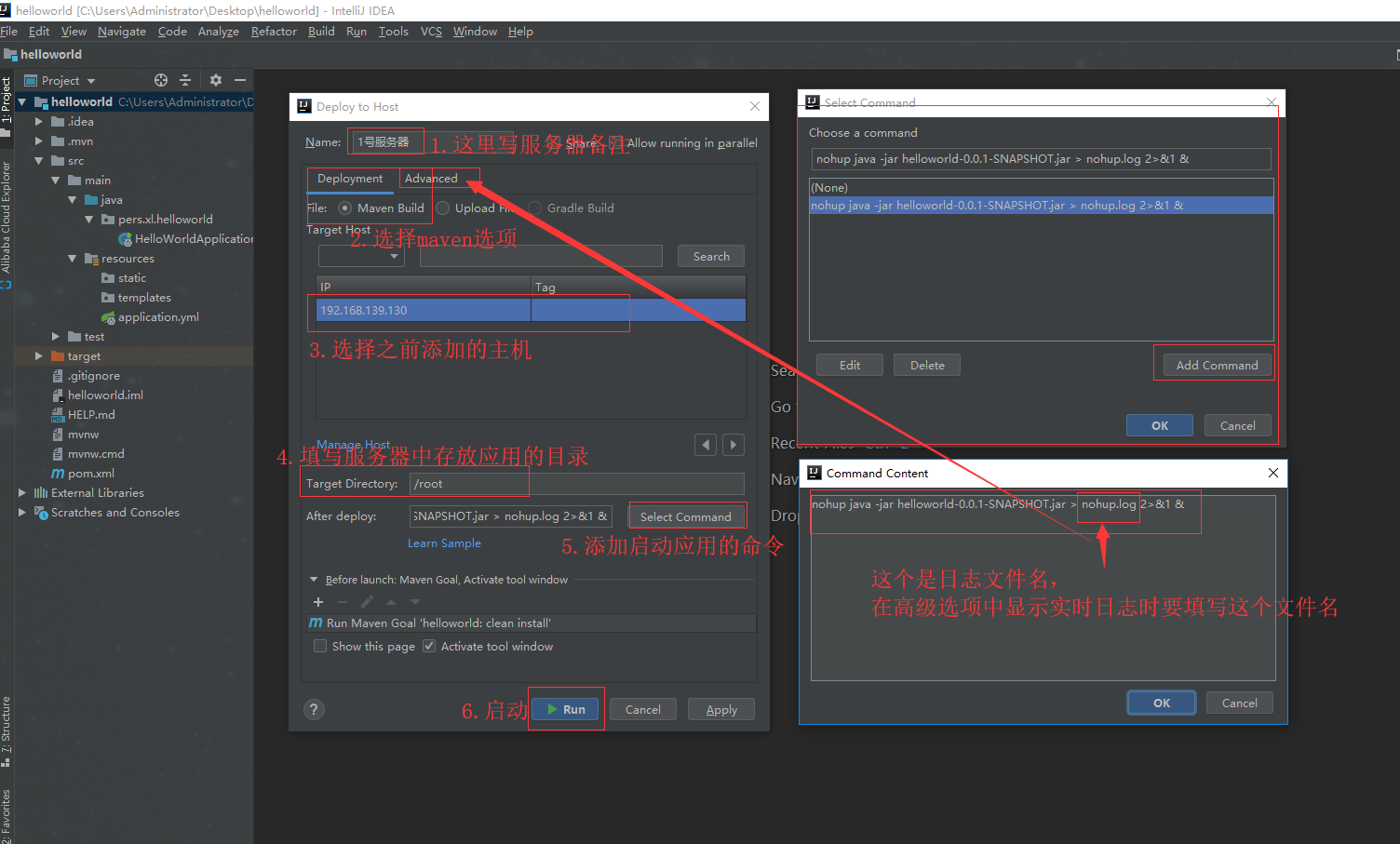Viewport: 1400px width, 844px height.
Task: Expand the .idea folder
Action: (x=38, y=121)
